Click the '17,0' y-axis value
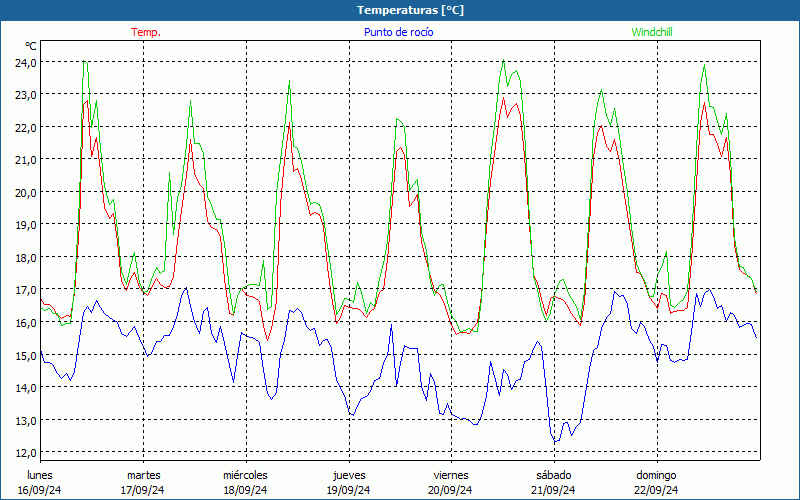 point(26,290)
